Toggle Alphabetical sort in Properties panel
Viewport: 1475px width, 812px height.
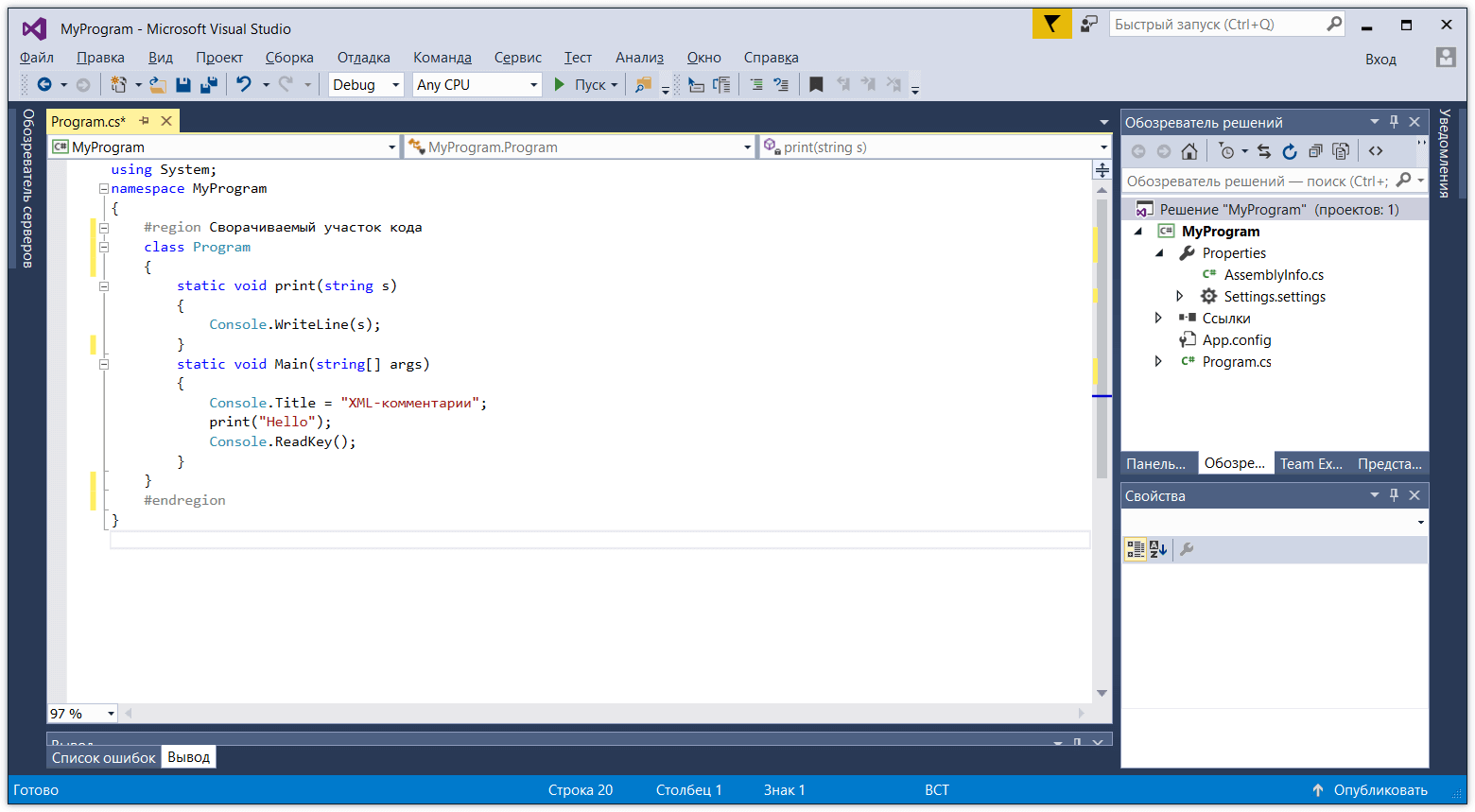(1158, 549)
